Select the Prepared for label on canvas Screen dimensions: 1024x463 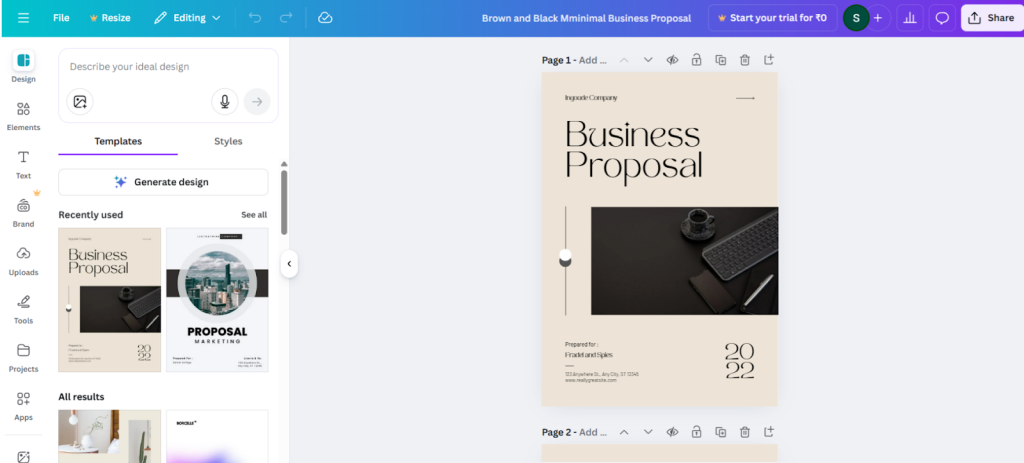[581, 344]
